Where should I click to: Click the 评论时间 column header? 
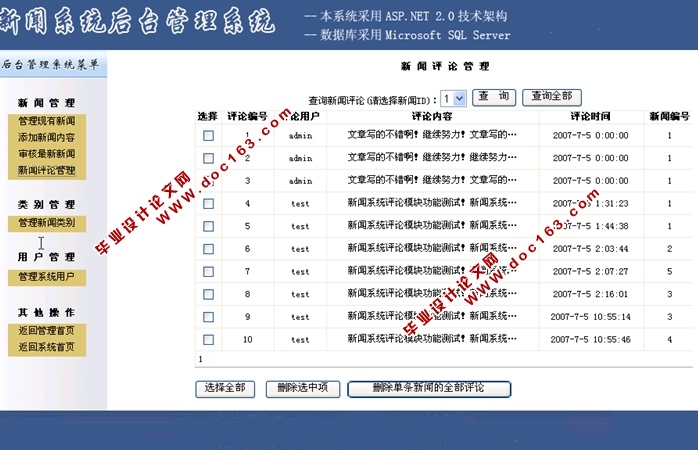[591, 117]
